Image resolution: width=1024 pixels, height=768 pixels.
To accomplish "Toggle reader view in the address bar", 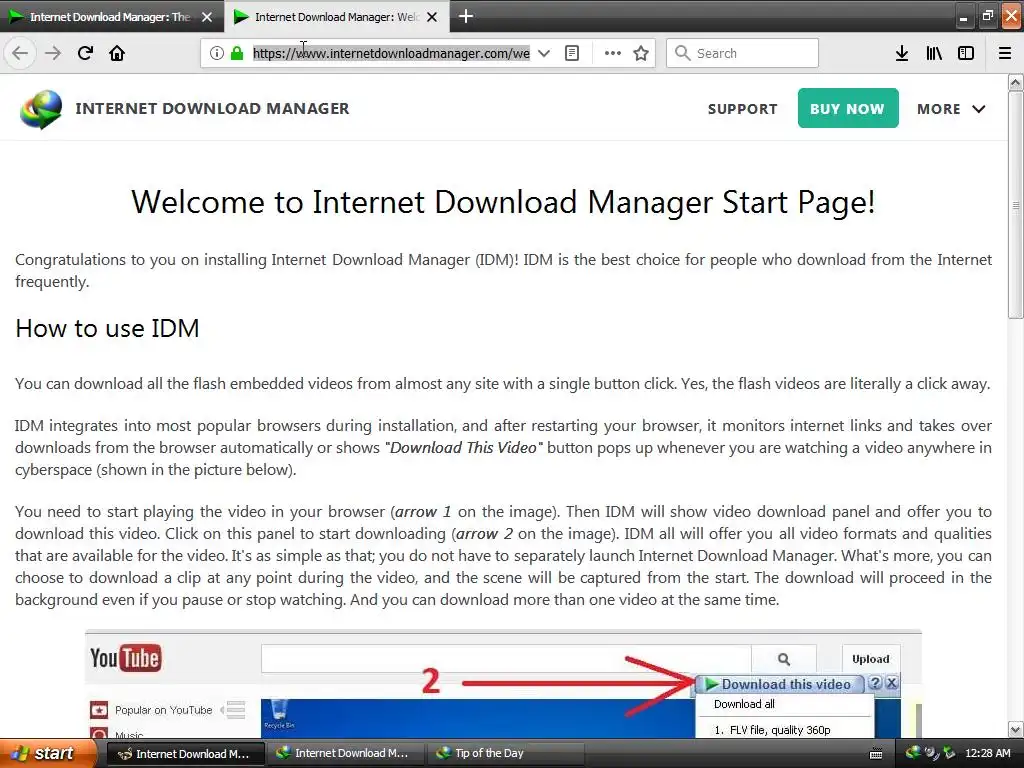I will (572, 53).
